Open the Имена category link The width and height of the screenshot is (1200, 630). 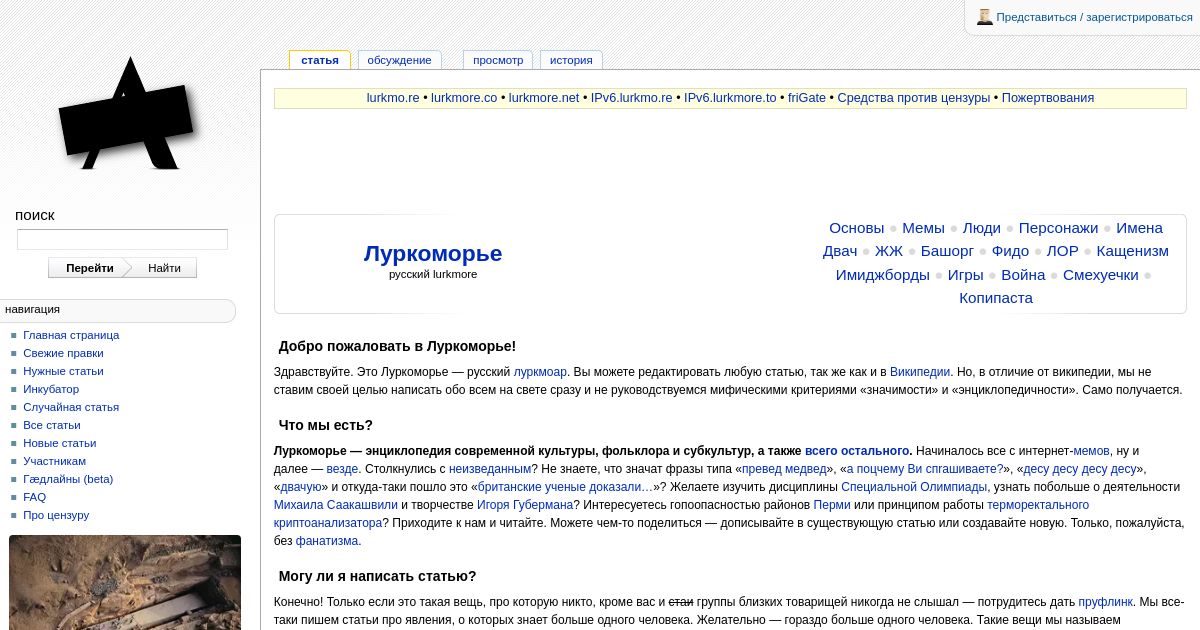click(1139, 228)
